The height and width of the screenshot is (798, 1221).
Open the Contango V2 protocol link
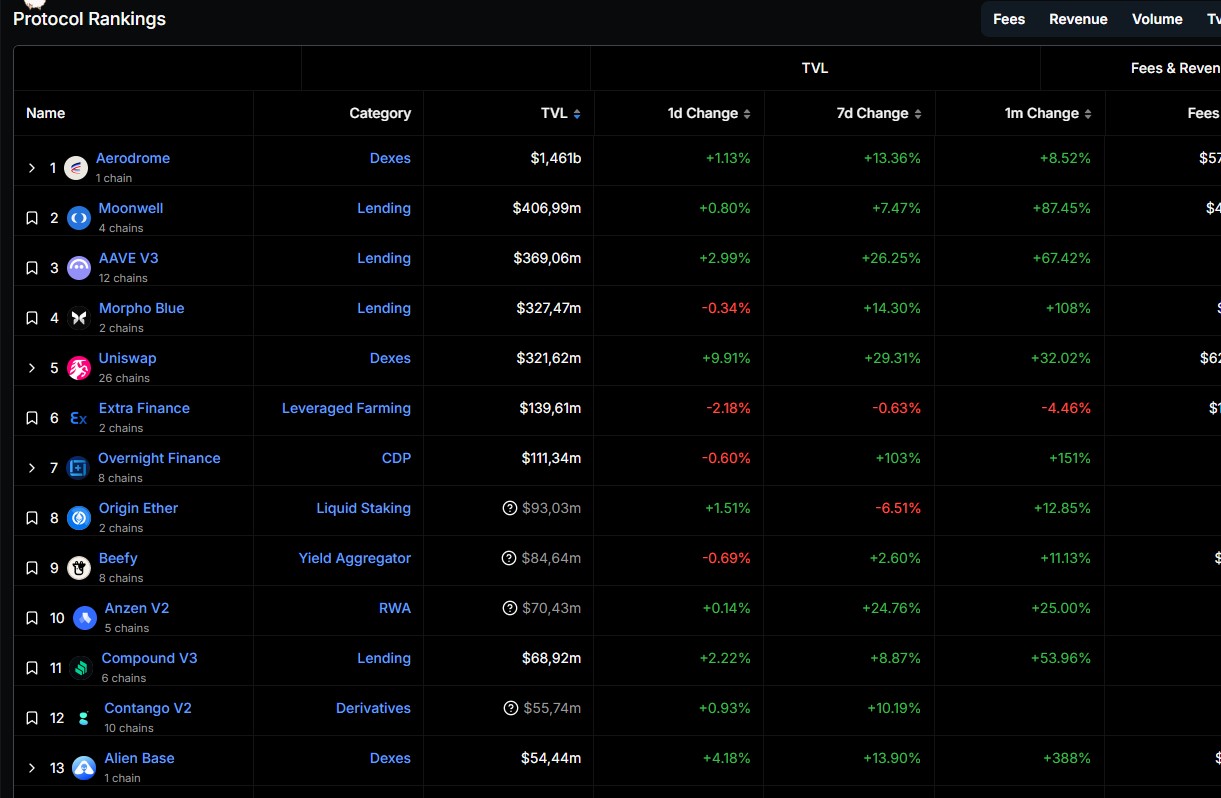[x=148, y=708]
